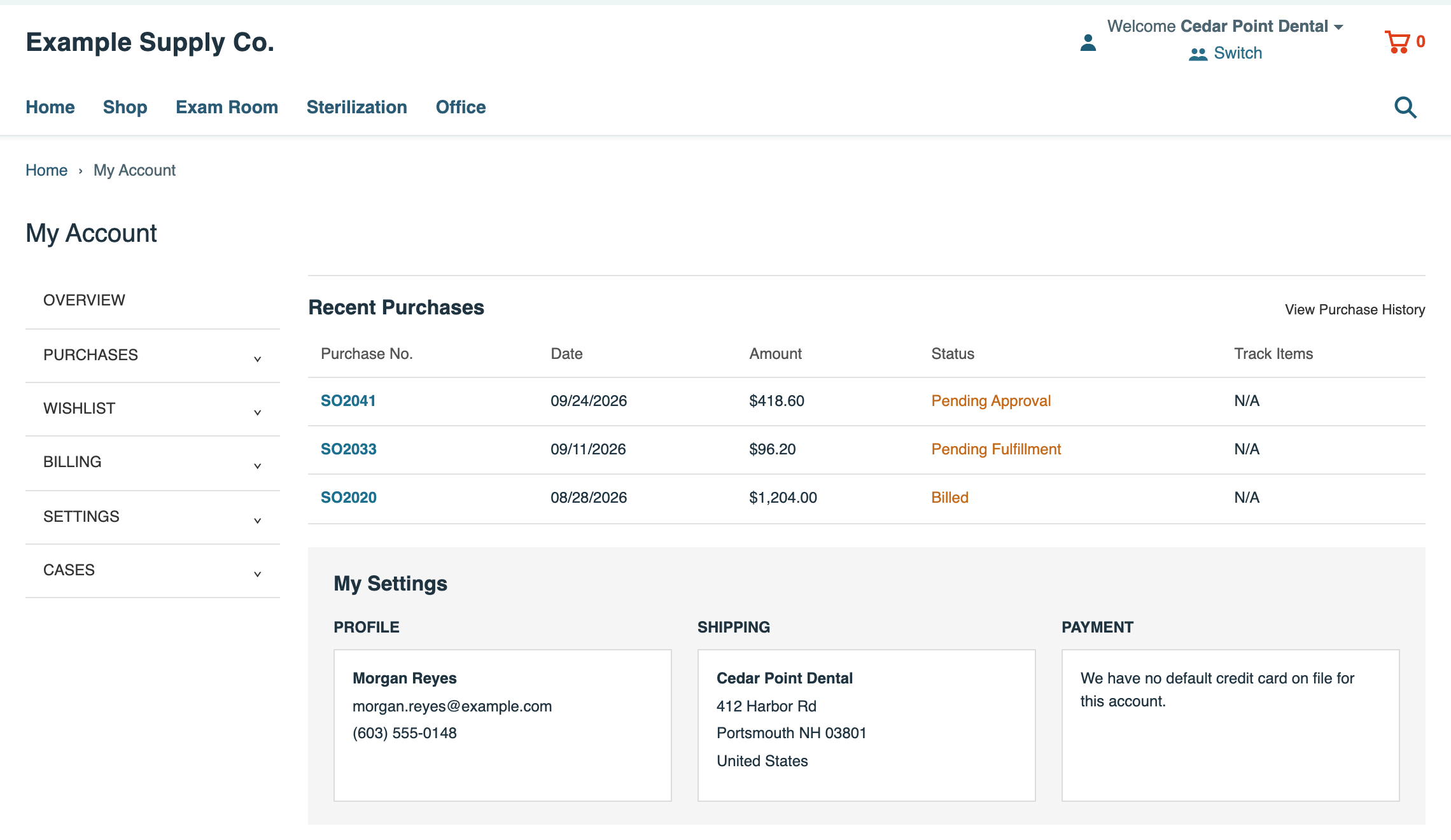1451x840 pixels.
Task: Click the $418.60 amount cell
Action: point(776,400)
